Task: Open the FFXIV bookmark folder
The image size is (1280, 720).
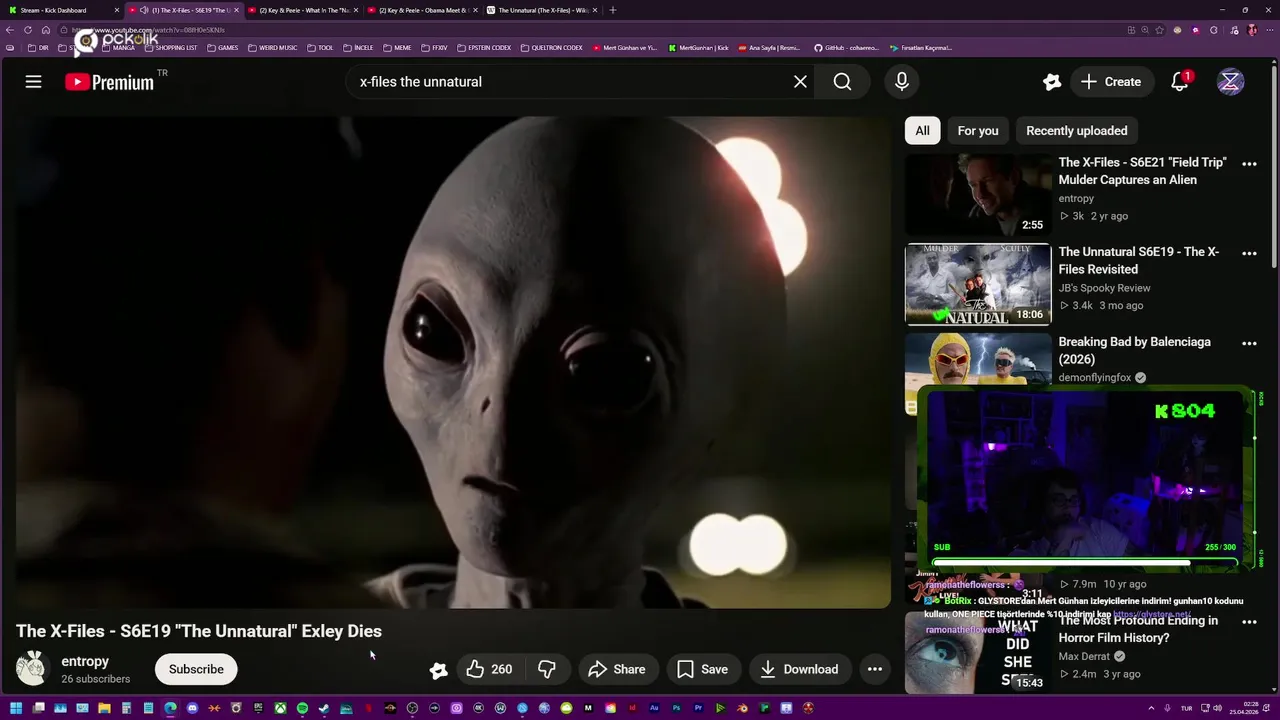Action: pos(434,48)
